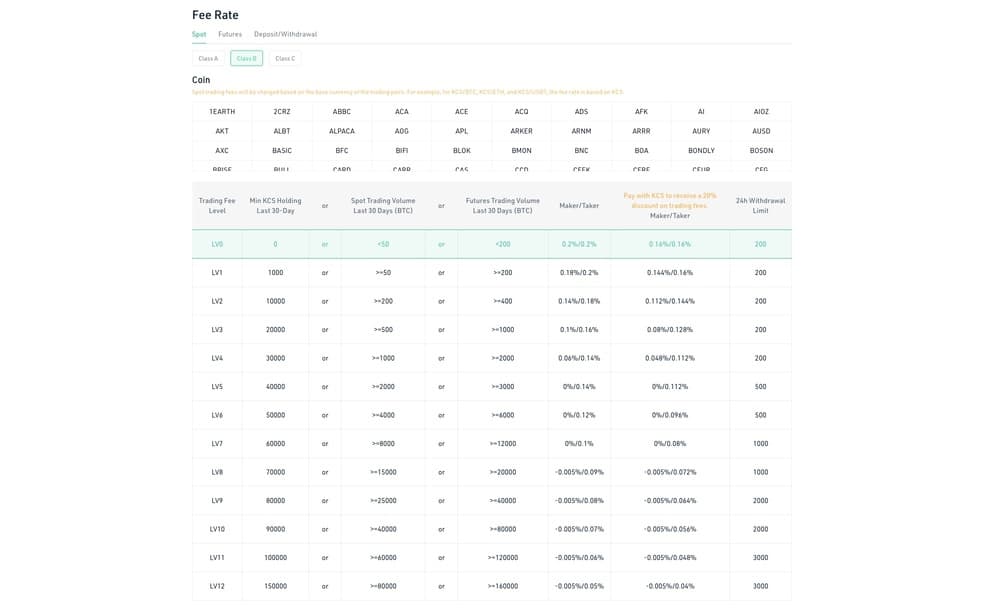1000x610 pixels.
Task: Click the LV9 level cell
Action: coord(217,501)
